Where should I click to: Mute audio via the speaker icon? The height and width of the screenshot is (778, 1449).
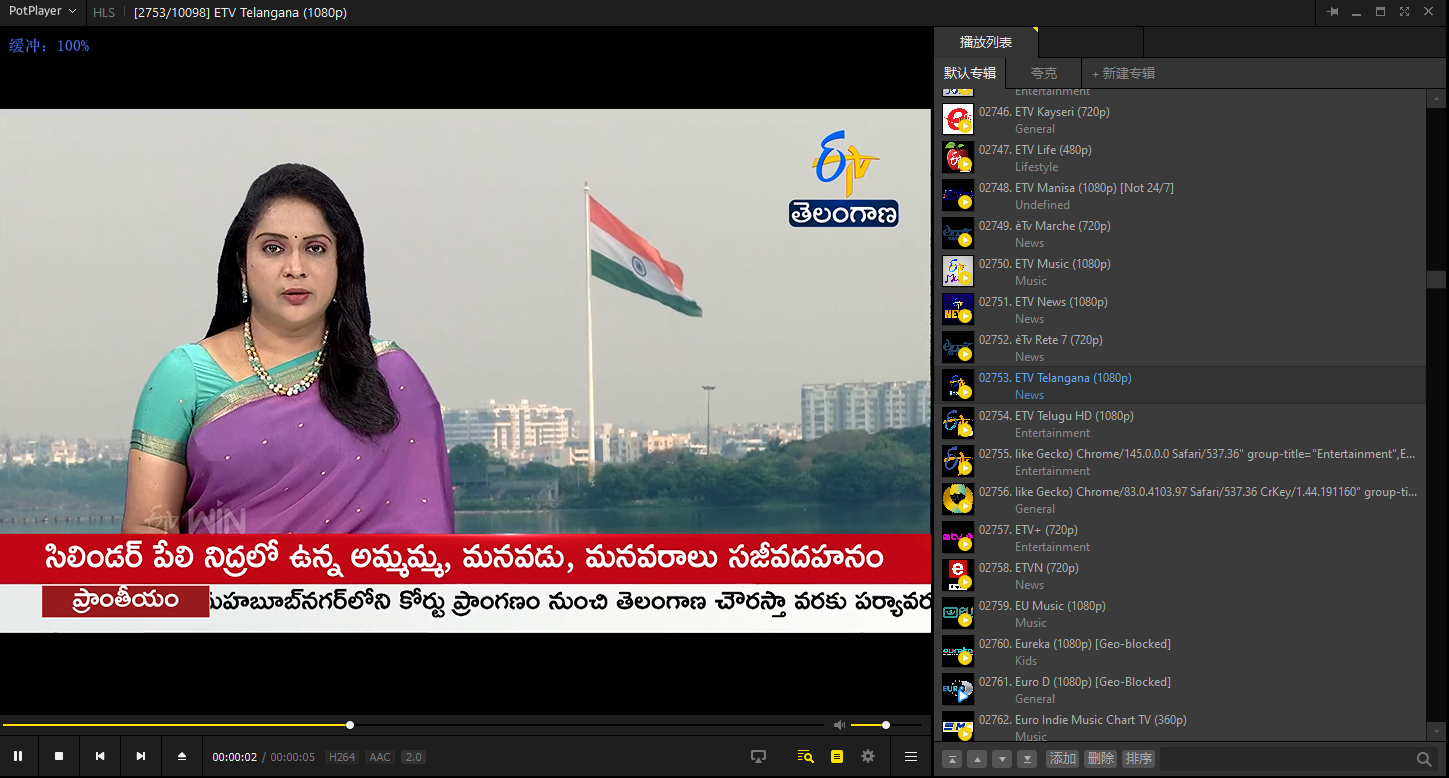[x=839, y=725]
